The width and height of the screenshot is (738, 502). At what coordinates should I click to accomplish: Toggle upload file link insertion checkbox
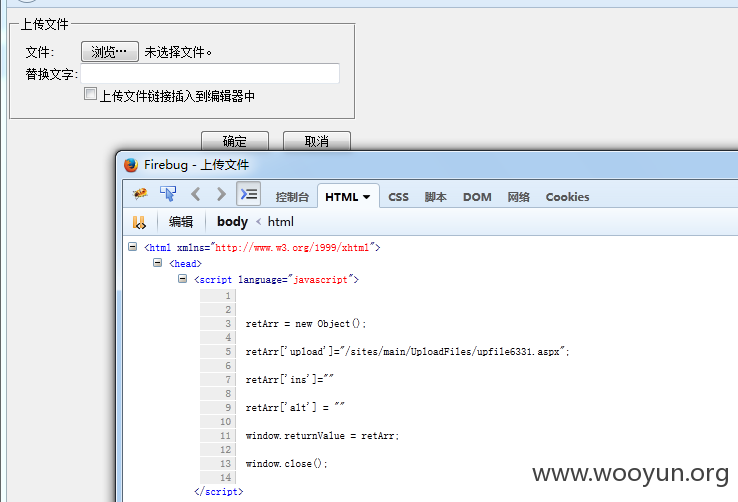(x=90, y=94)
